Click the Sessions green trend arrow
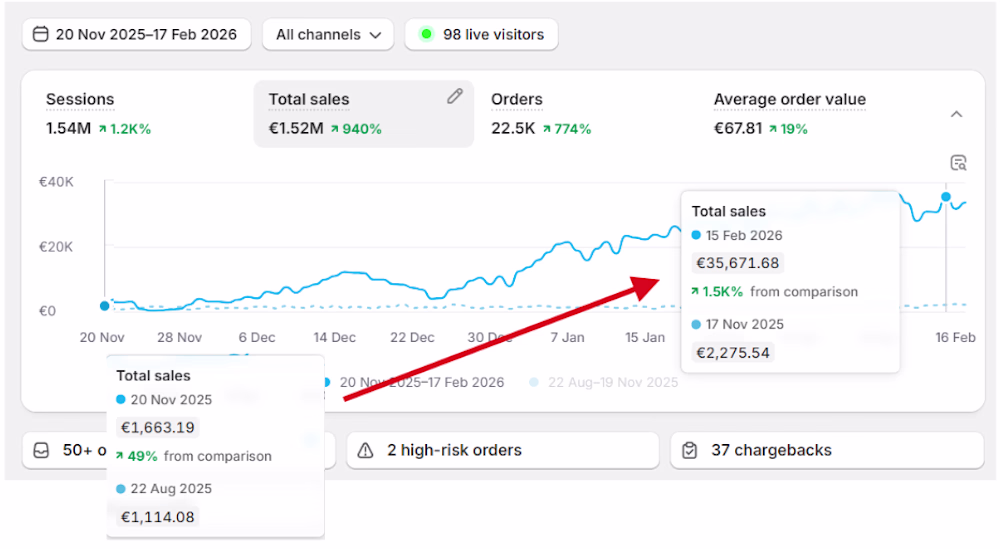This screenshot has width=1000, height=549. pos(103,129)
